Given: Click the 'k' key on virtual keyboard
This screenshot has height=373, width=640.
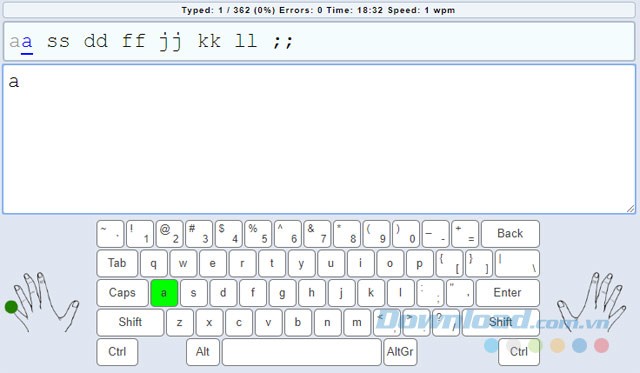Looking at the screenshot, I should point(371,293).
